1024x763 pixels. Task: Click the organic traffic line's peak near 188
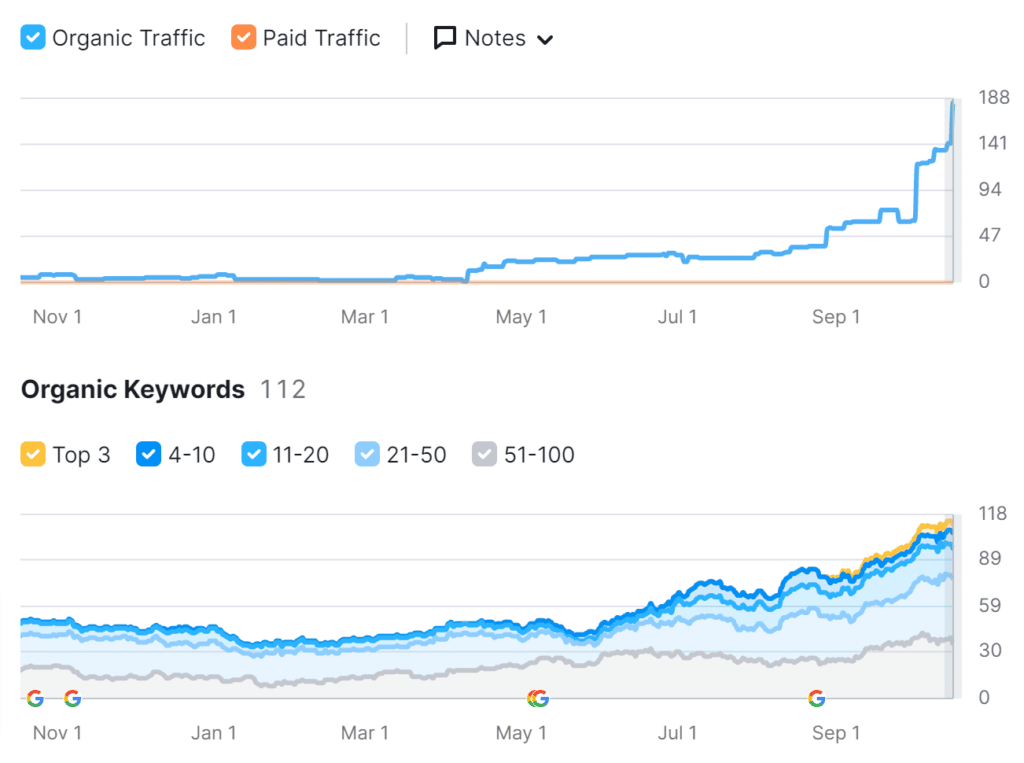952,104
